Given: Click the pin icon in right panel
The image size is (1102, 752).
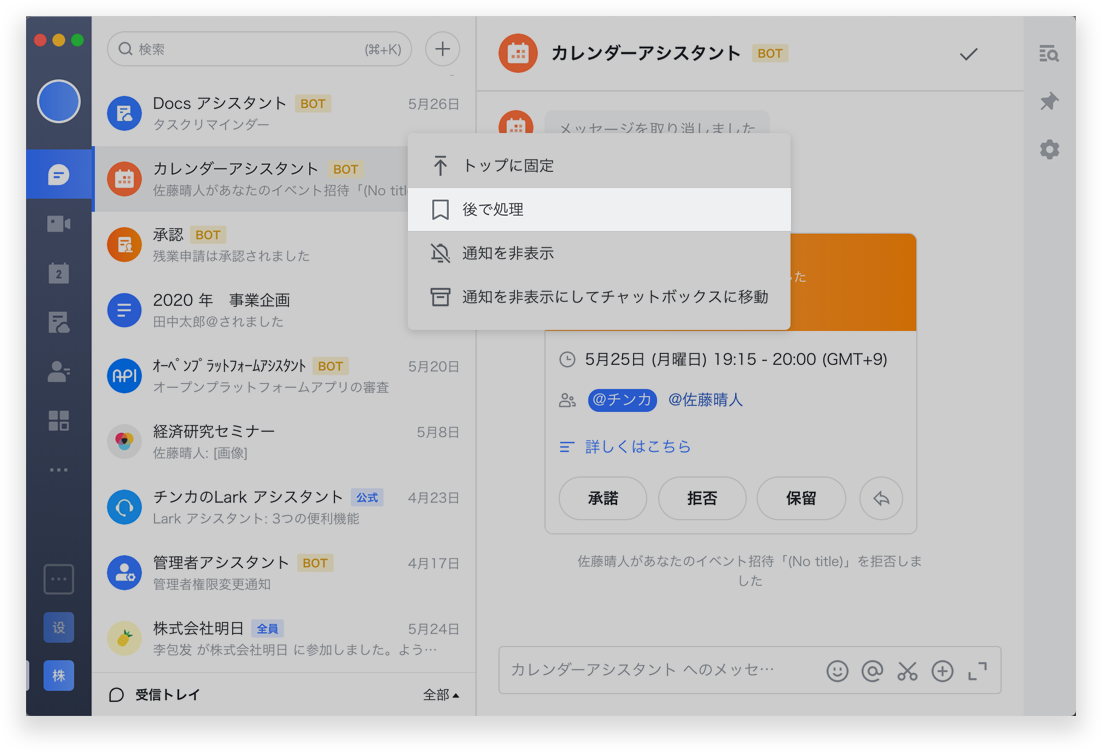Looking at the screenshot, I should click(x=1049, y=102).
